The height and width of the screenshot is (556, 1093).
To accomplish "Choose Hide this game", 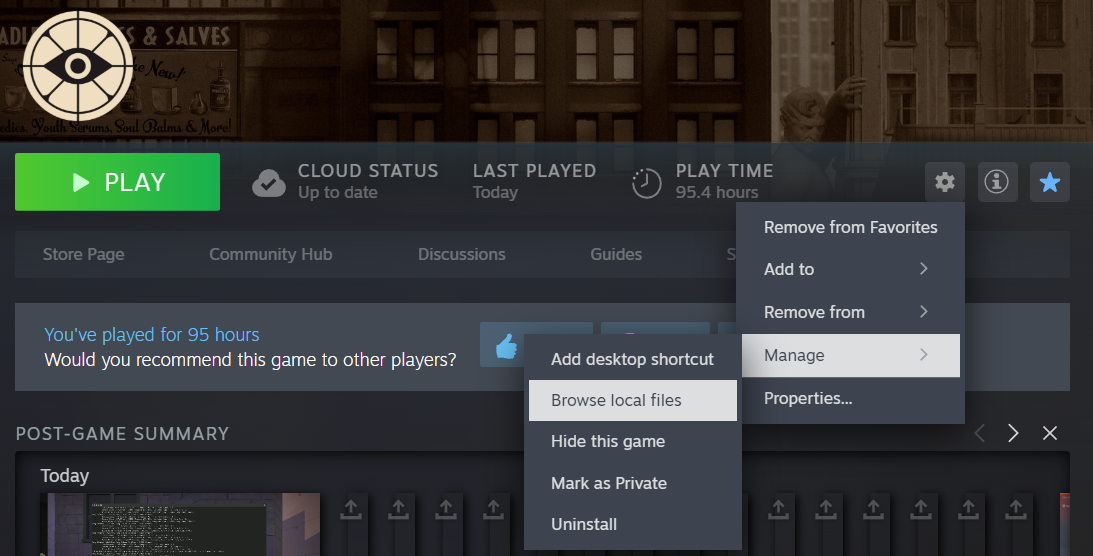I will coord(632,442).
